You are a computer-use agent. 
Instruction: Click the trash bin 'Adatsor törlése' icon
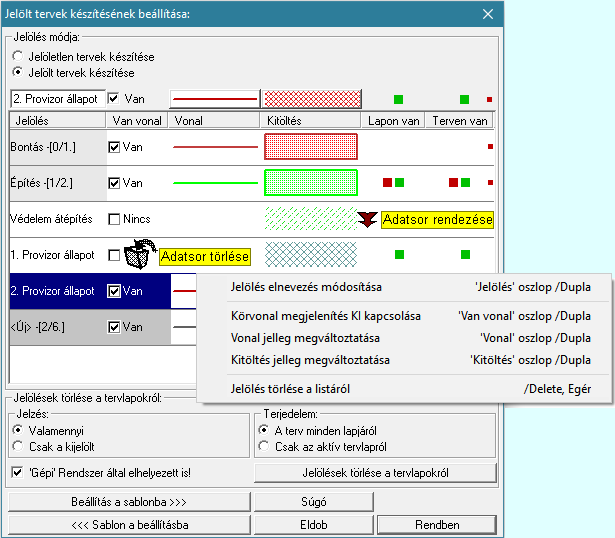click(136, 255)
